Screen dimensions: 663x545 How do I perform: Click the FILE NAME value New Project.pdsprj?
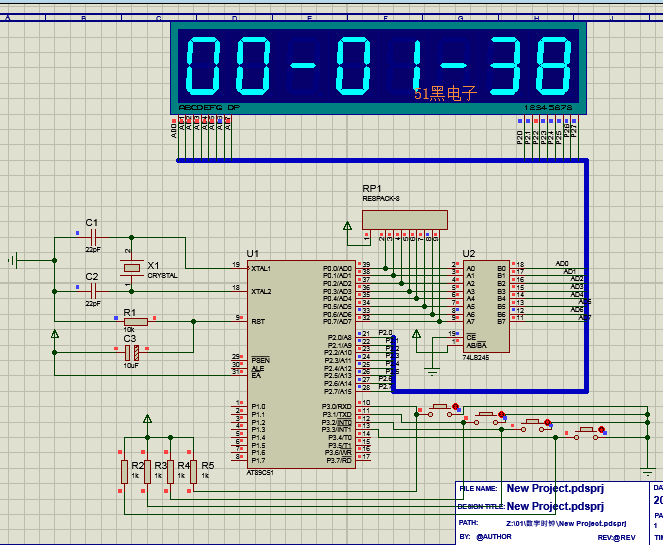[x=555, y=488]
